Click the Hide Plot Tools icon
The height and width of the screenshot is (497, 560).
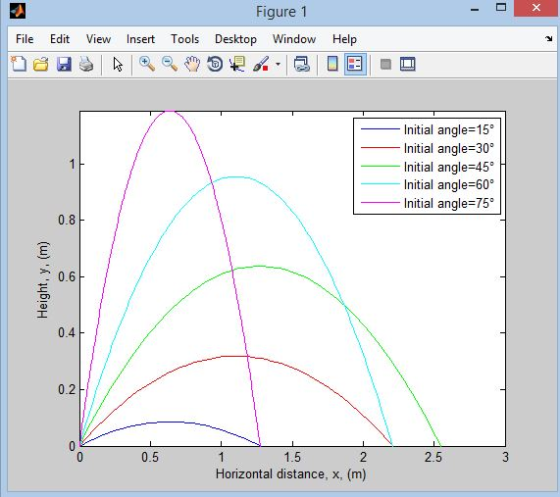[x=386, y=65]
